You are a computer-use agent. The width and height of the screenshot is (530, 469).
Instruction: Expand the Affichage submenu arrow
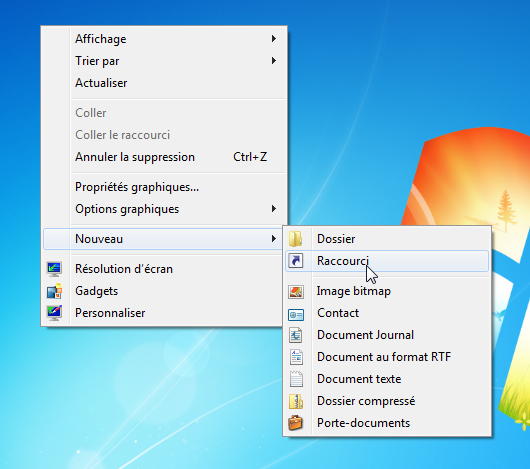(274, 39)
